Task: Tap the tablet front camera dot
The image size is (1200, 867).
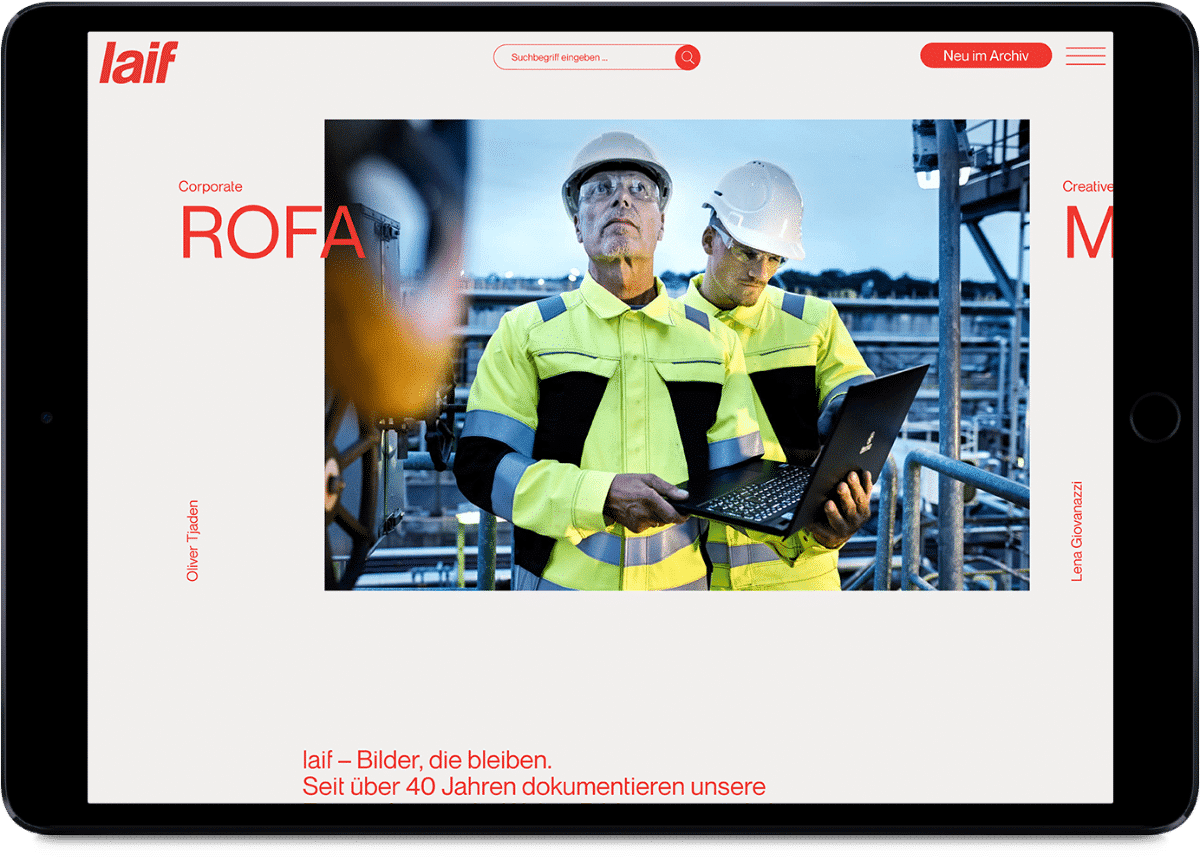Action: click(x=47, y=417)
